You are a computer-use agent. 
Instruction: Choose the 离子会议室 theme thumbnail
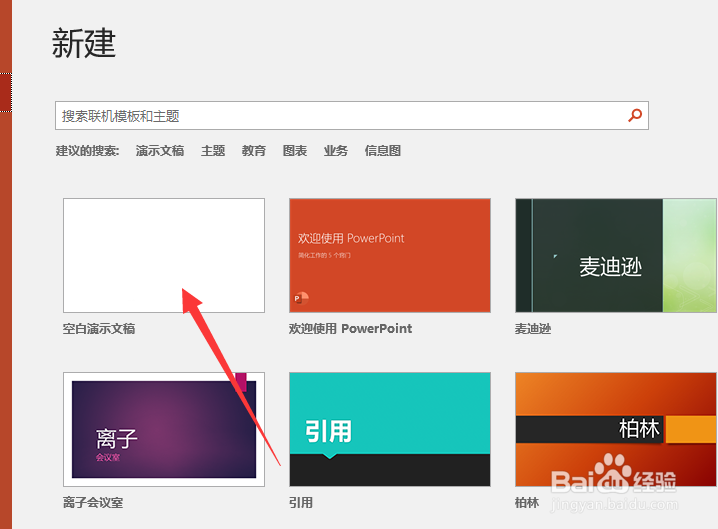click(164, 429)
